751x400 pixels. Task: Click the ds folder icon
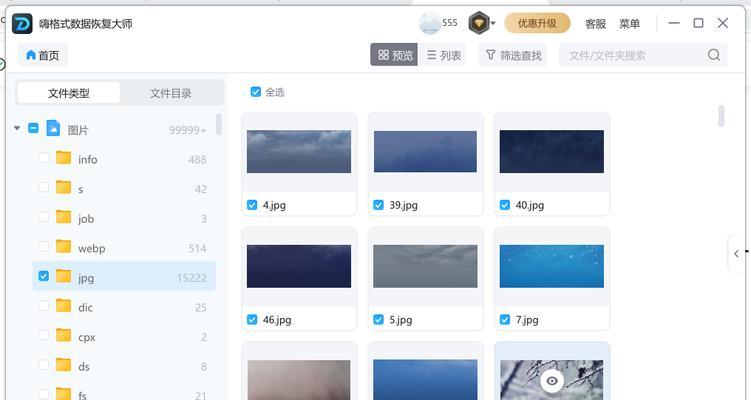[63, 365]
